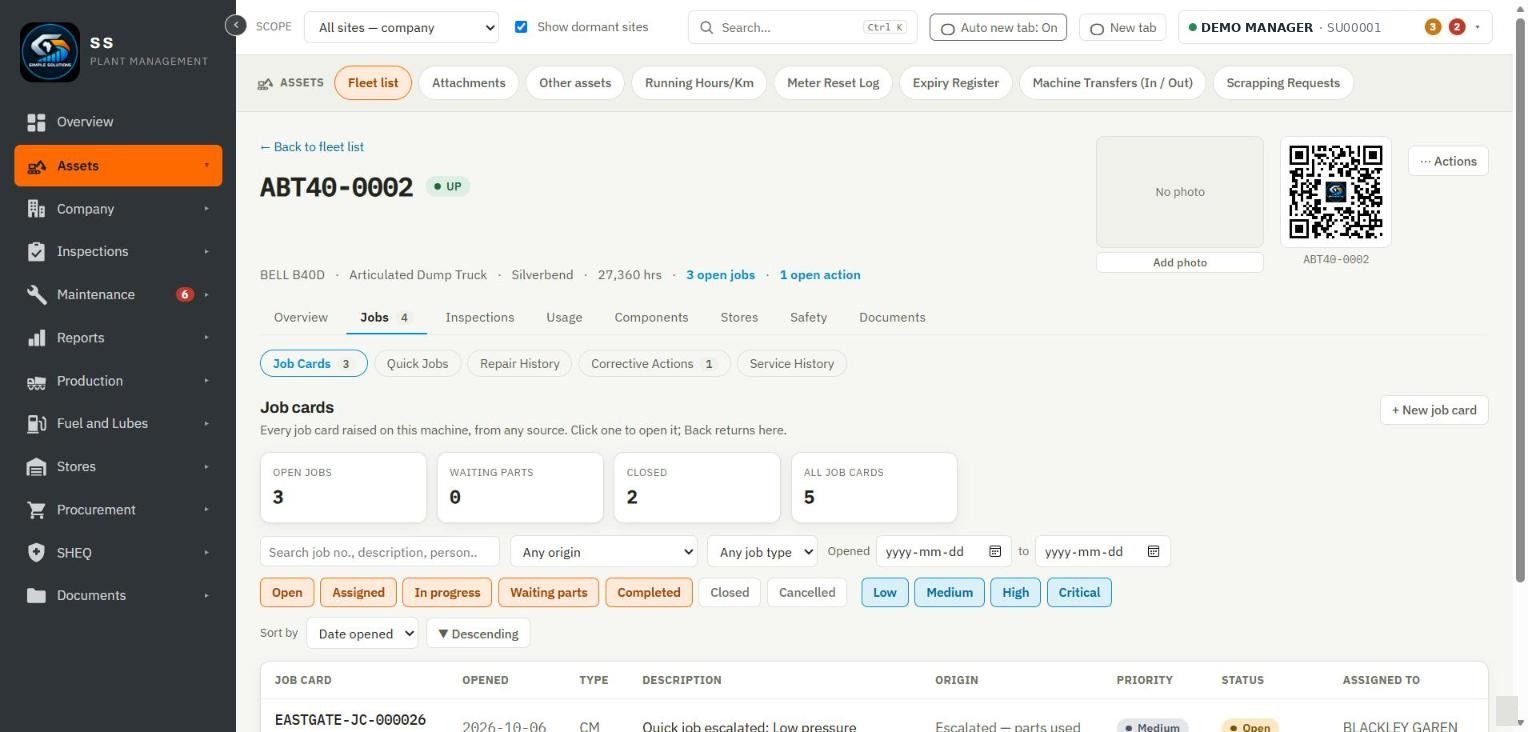Toggle Auto new tab setting

coord(998,28)
